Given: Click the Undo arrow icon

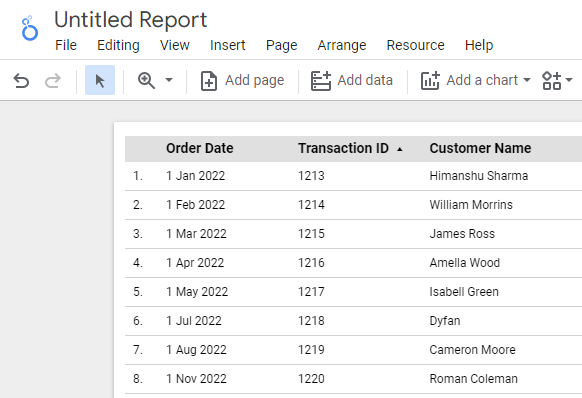Looking at the screenshot, I should pyautogui.click(x=21, y=81).
